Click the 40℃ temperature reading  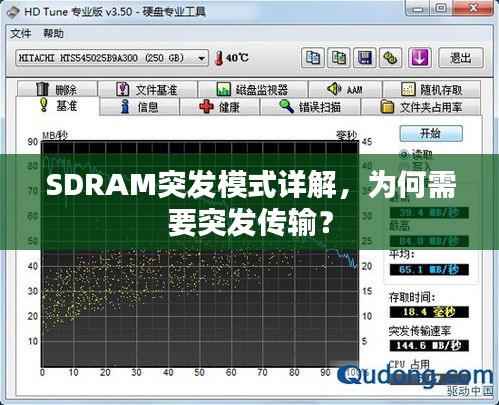tap(237, 58)
